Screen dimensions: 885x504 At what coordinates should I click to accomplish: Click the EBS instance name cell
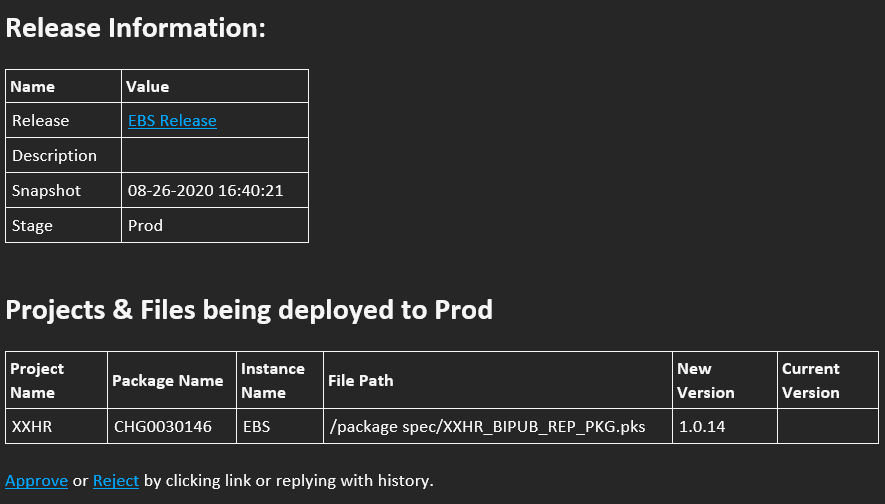coord(280,426)
